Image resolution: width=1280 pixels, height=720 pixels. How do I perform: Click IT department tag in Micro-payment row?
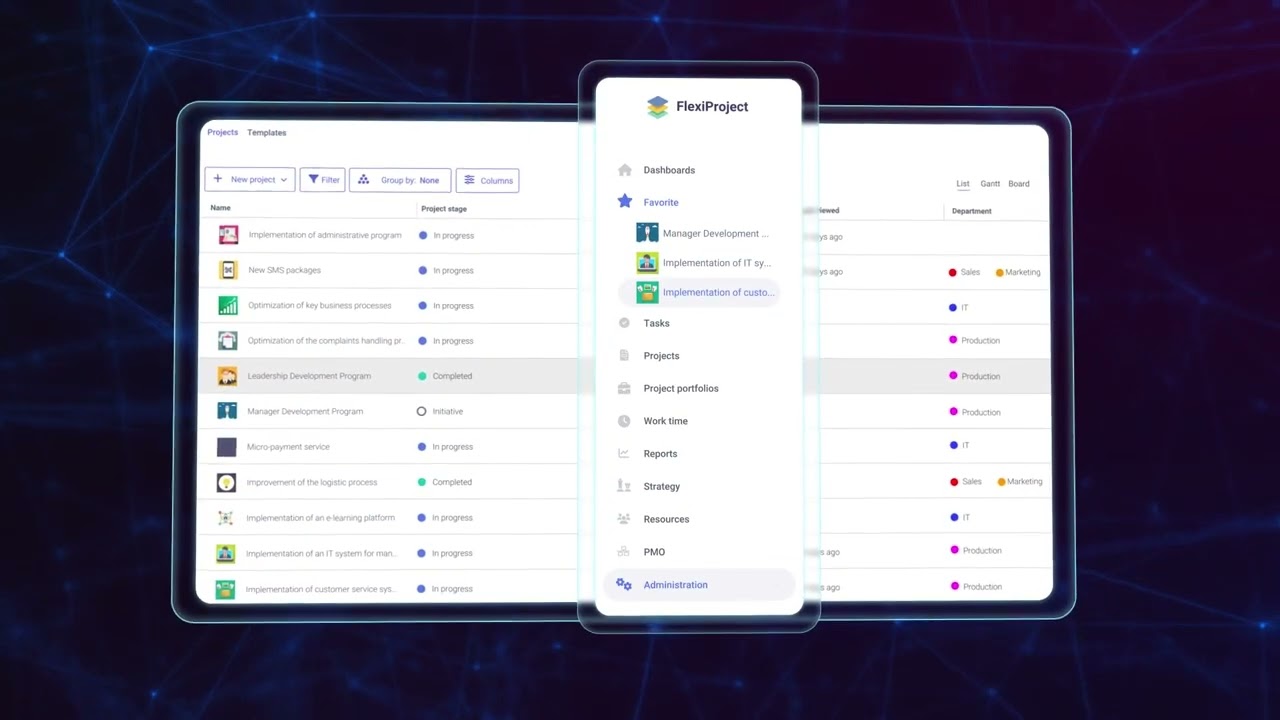[x=959, y=445]
